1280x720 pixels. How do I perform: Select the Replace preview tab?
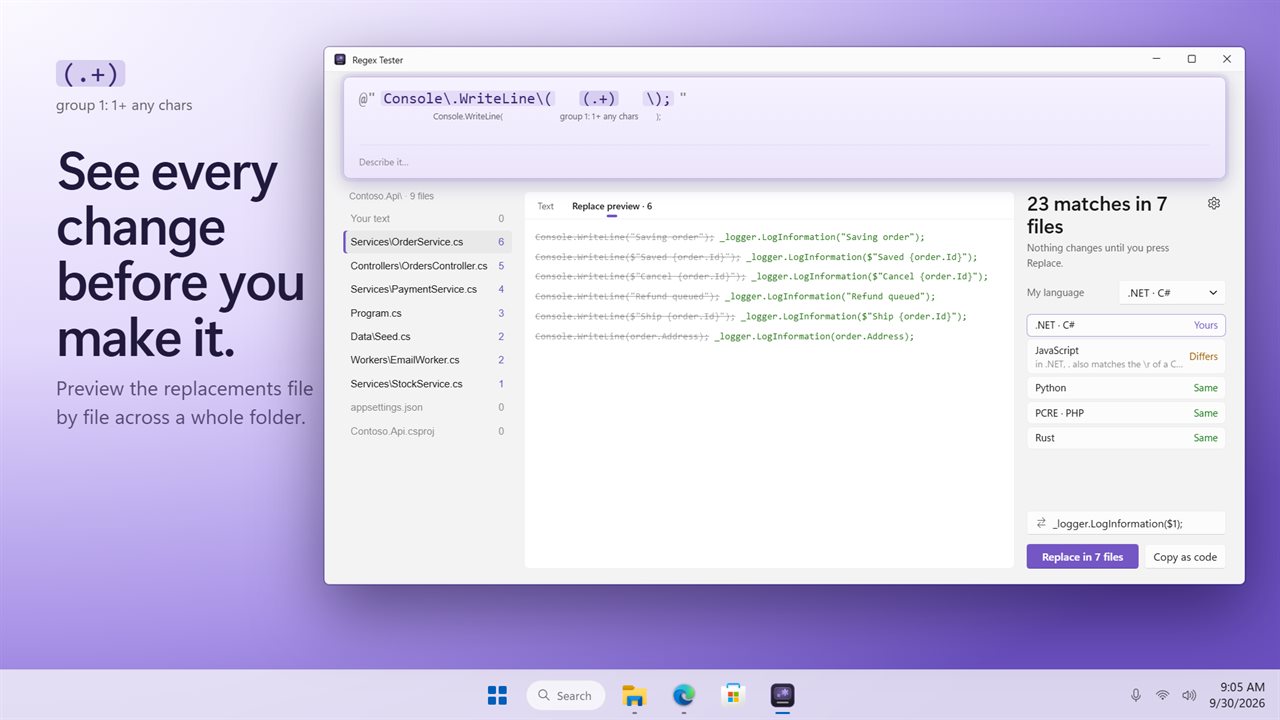pos(612,206)
